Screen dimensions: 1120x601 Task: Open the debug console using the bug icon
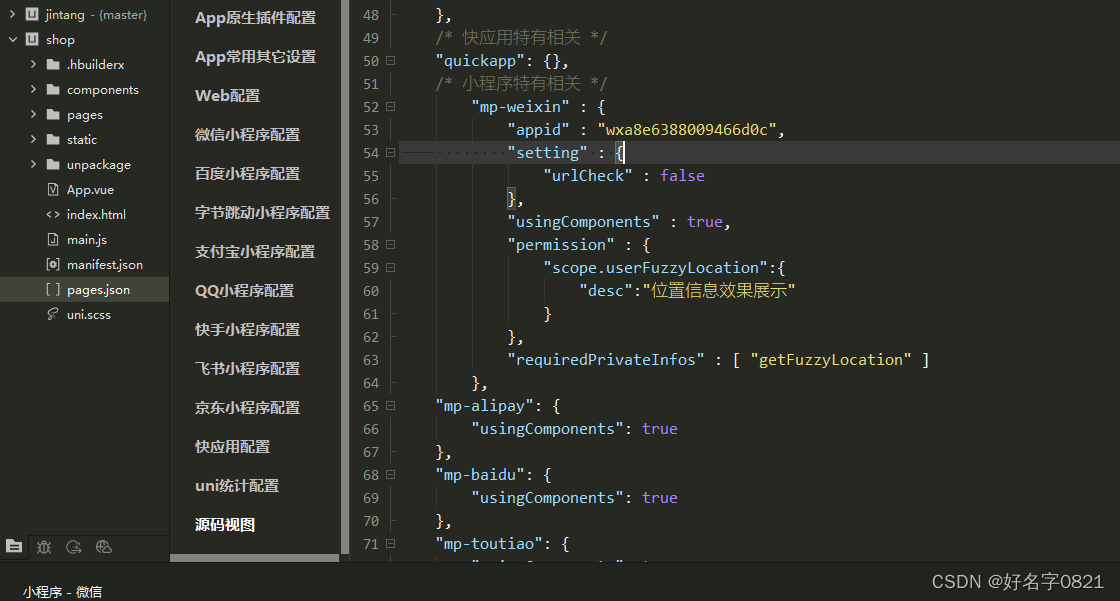pos(44,547)
